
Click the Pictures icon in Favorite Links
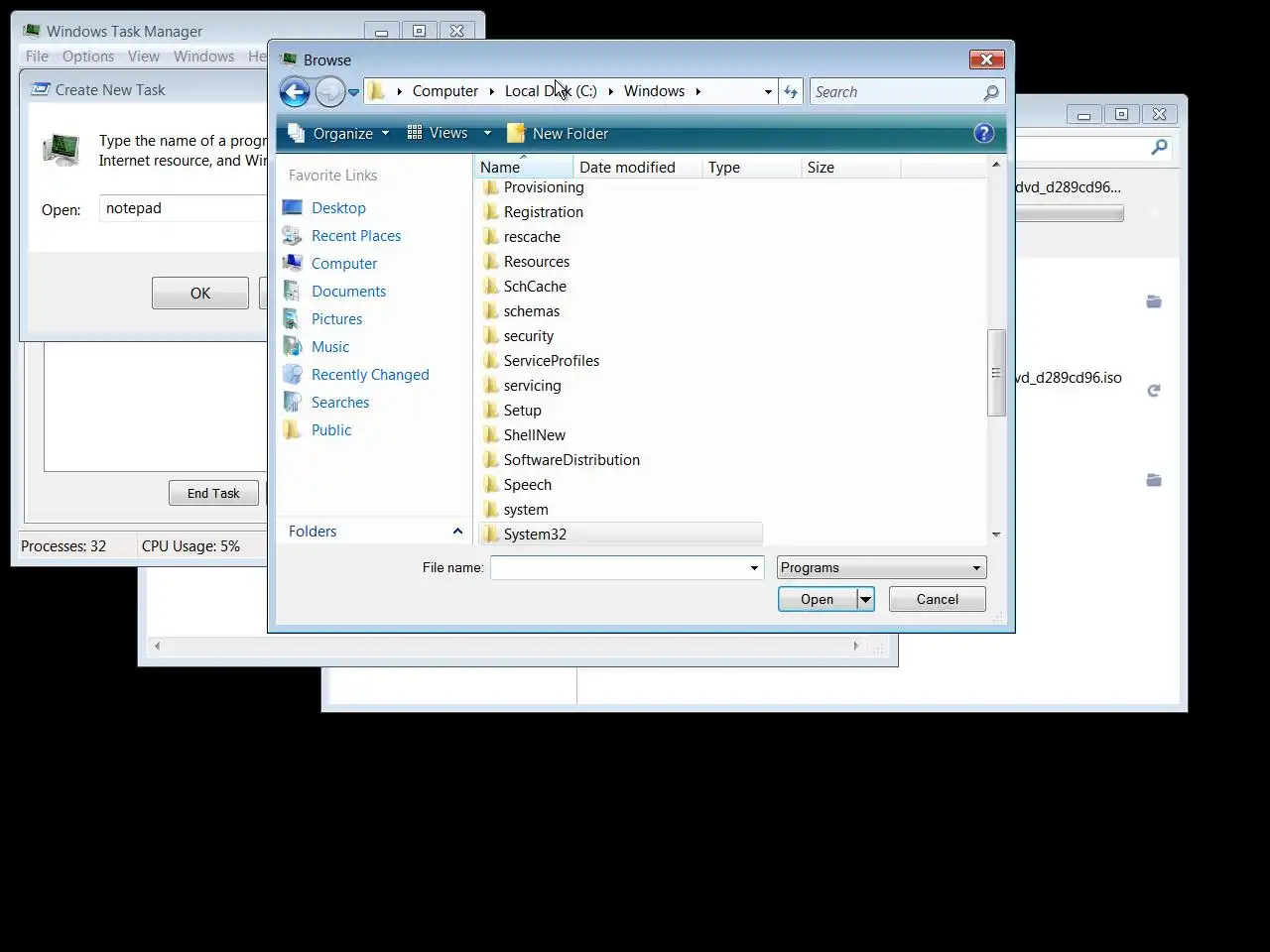click(x=293, y=318)
